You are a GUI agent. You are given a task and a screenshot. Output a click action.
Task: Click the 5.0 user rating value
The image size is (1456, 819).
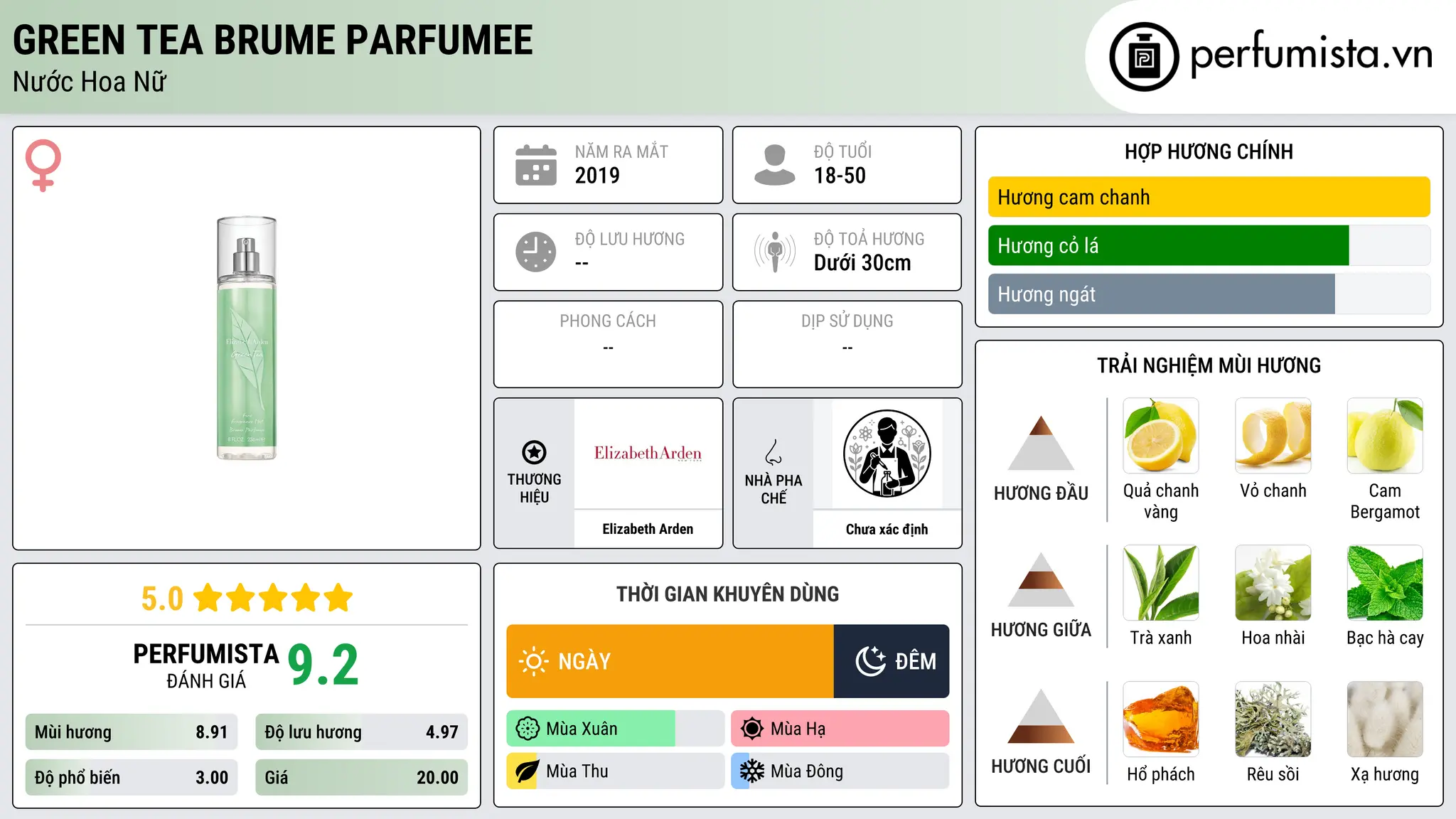(162, 598)
